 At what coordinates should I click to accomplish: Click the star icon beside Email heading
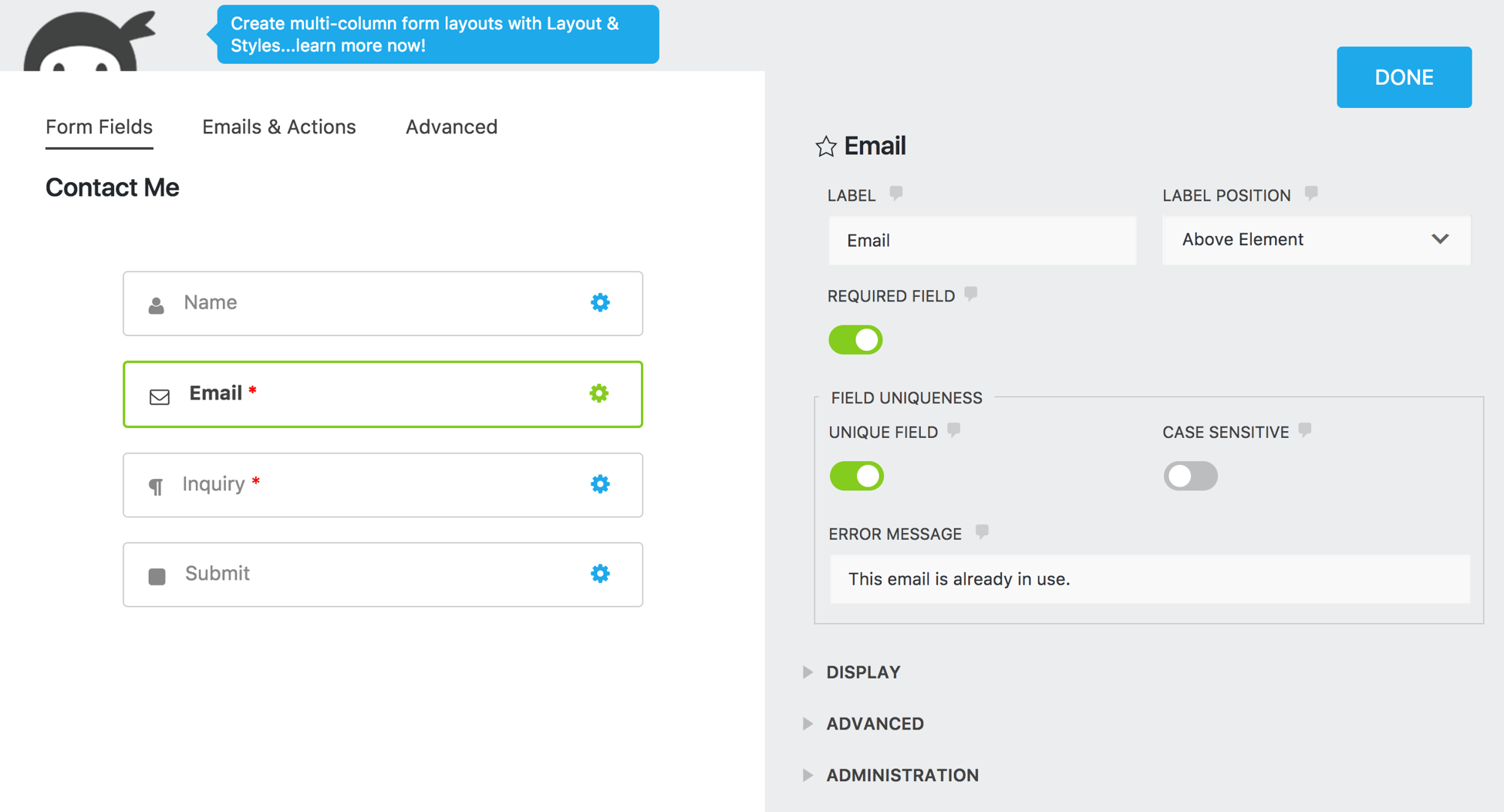[825, 147]
